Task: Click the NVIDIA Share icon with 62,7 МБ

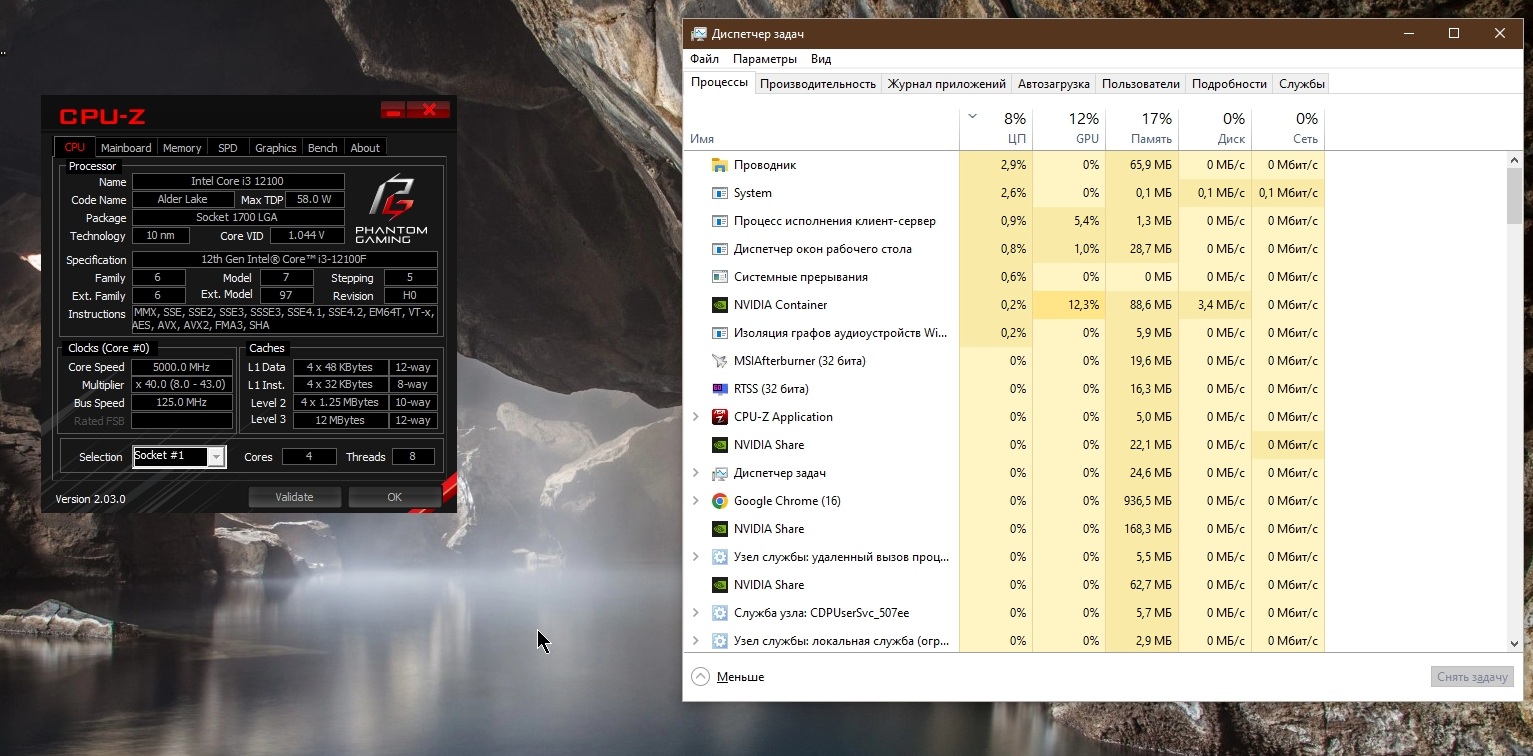Action: pyautogui.click(x=719, y=585)
